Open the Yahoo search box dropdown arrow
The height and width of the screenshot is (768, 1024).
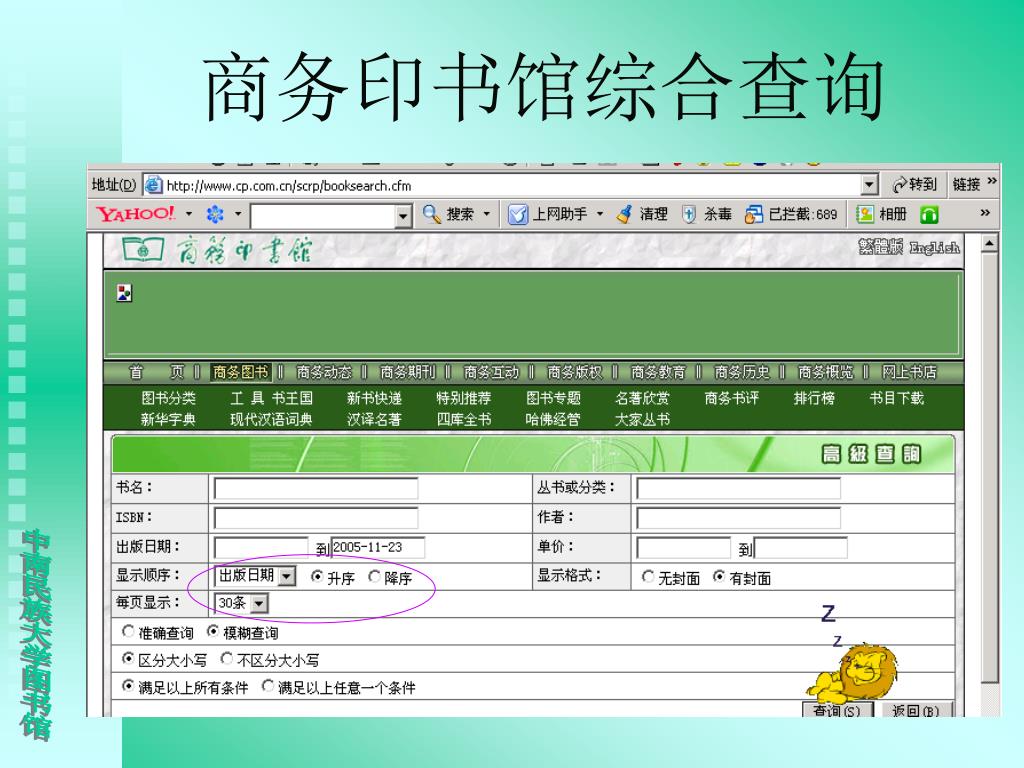[x=404, y=216]
